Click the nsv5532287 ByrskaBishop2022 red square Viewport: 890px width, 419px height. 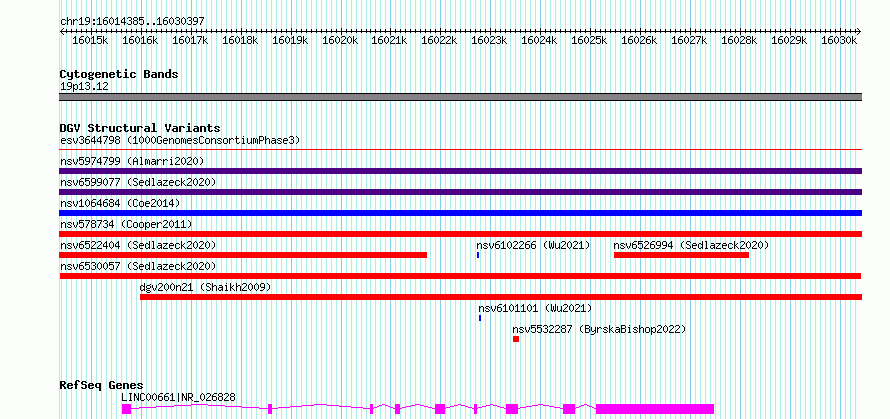tap(516, 339)
